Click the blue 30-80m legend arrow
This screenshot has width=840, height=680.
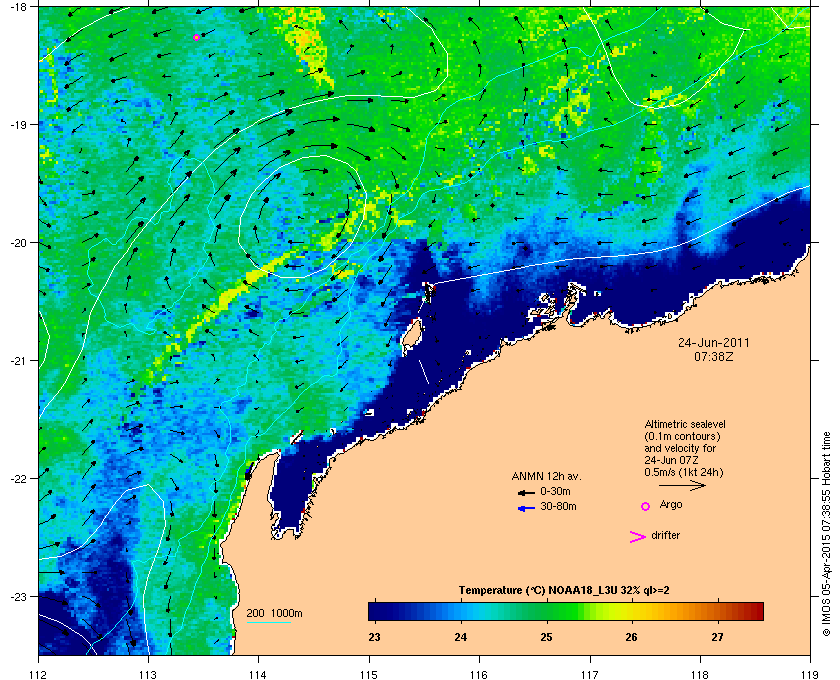click(526, 509)
